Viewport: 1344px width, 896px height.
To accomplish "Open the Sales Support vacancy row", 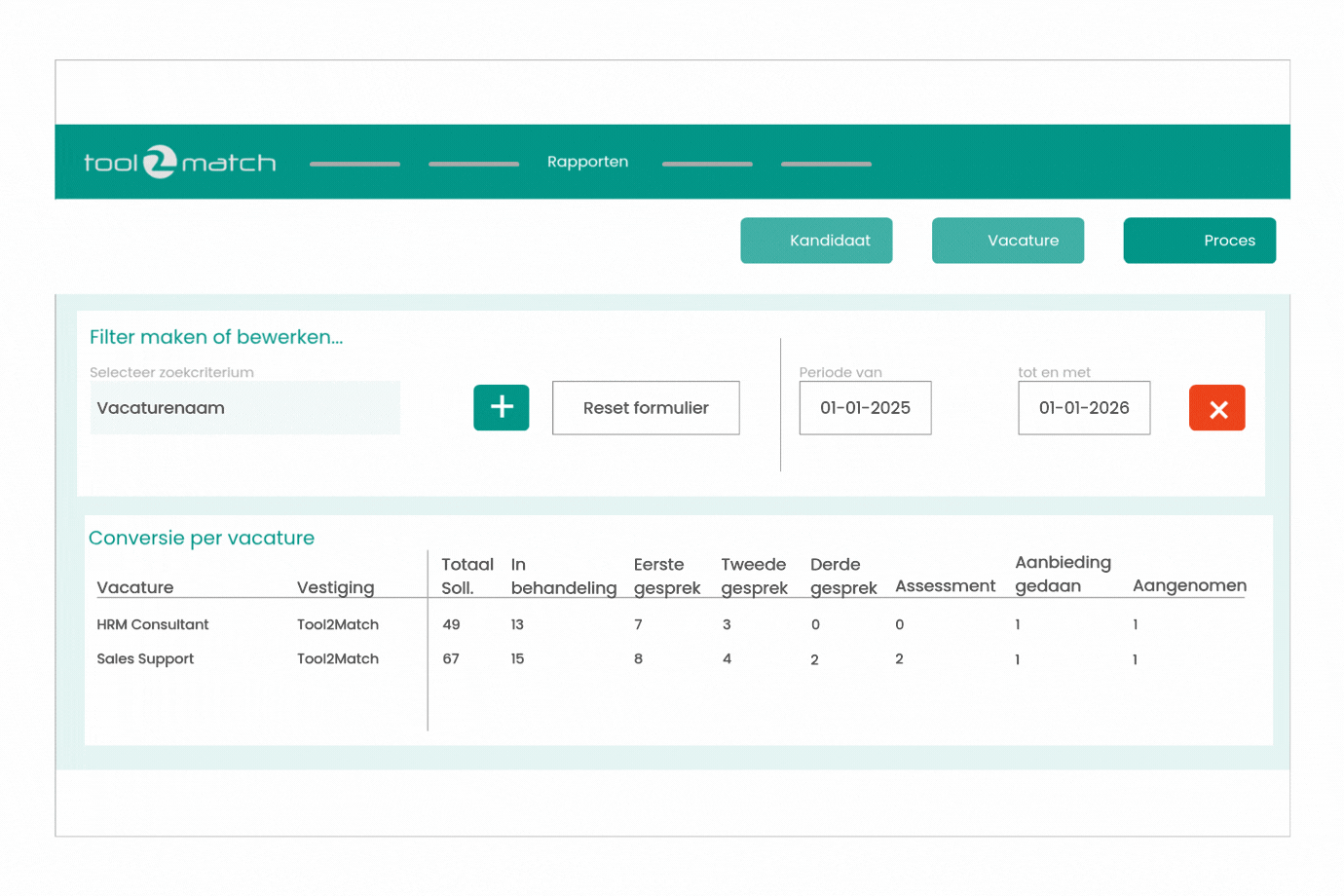I will click(x=145, y=659).
